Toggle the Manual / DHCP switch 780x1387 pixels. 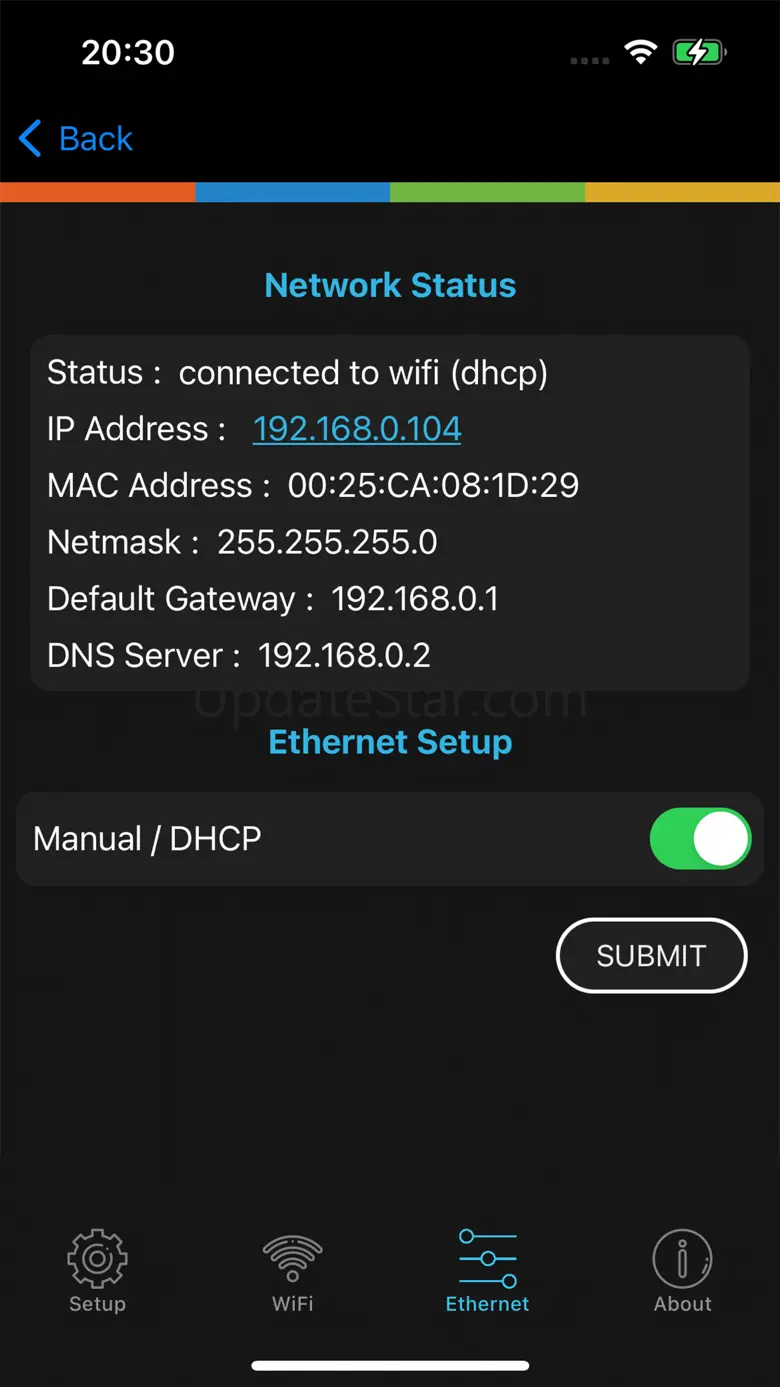click(699, 838)
